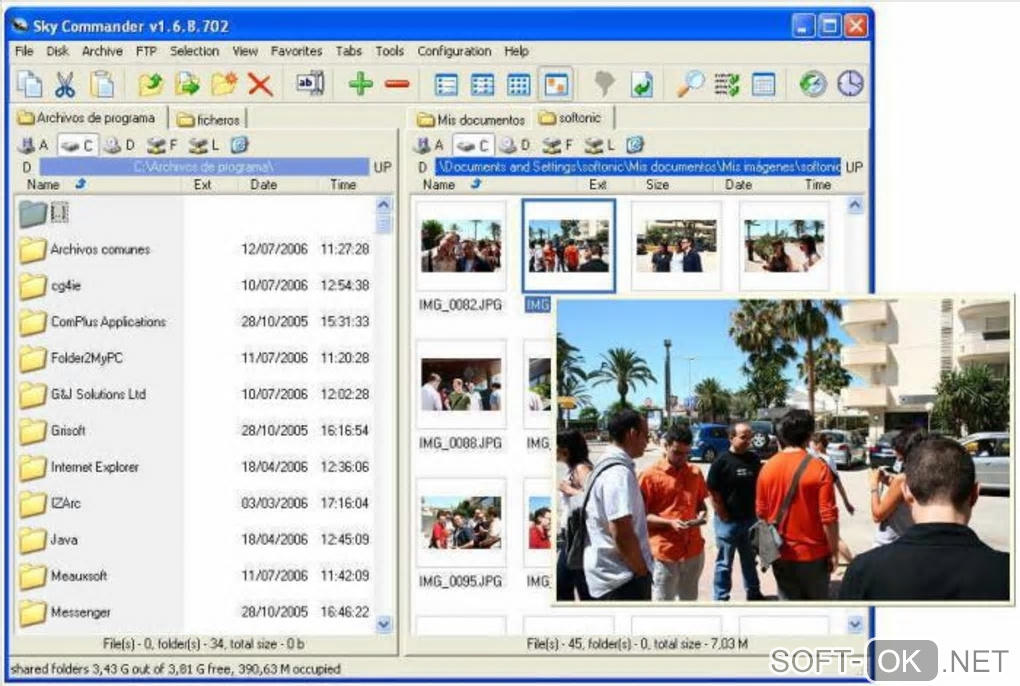Click left panel scrollbar down arrow

pyautogui.click(x=384, y=625)
